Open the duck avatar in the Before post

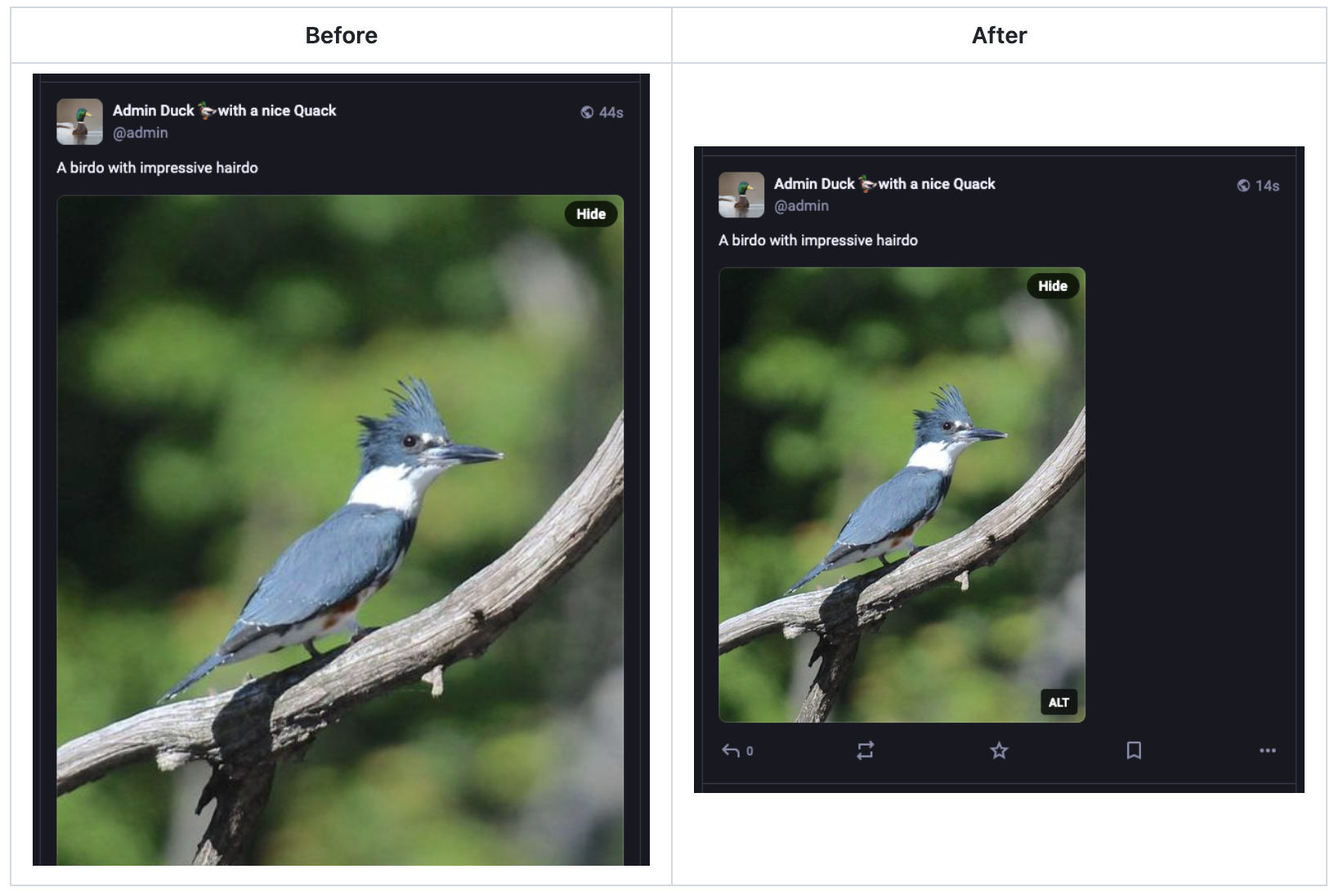click(79, 122)
